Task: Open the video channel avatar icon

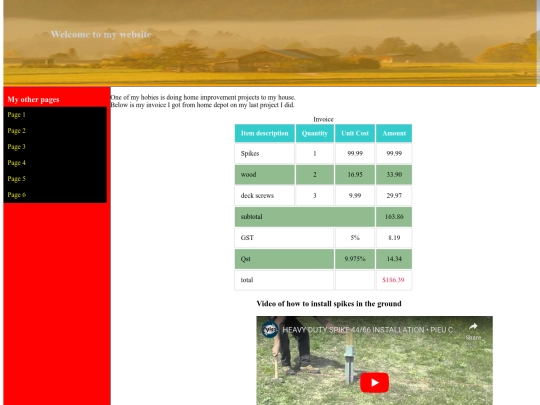Action: 270,330
